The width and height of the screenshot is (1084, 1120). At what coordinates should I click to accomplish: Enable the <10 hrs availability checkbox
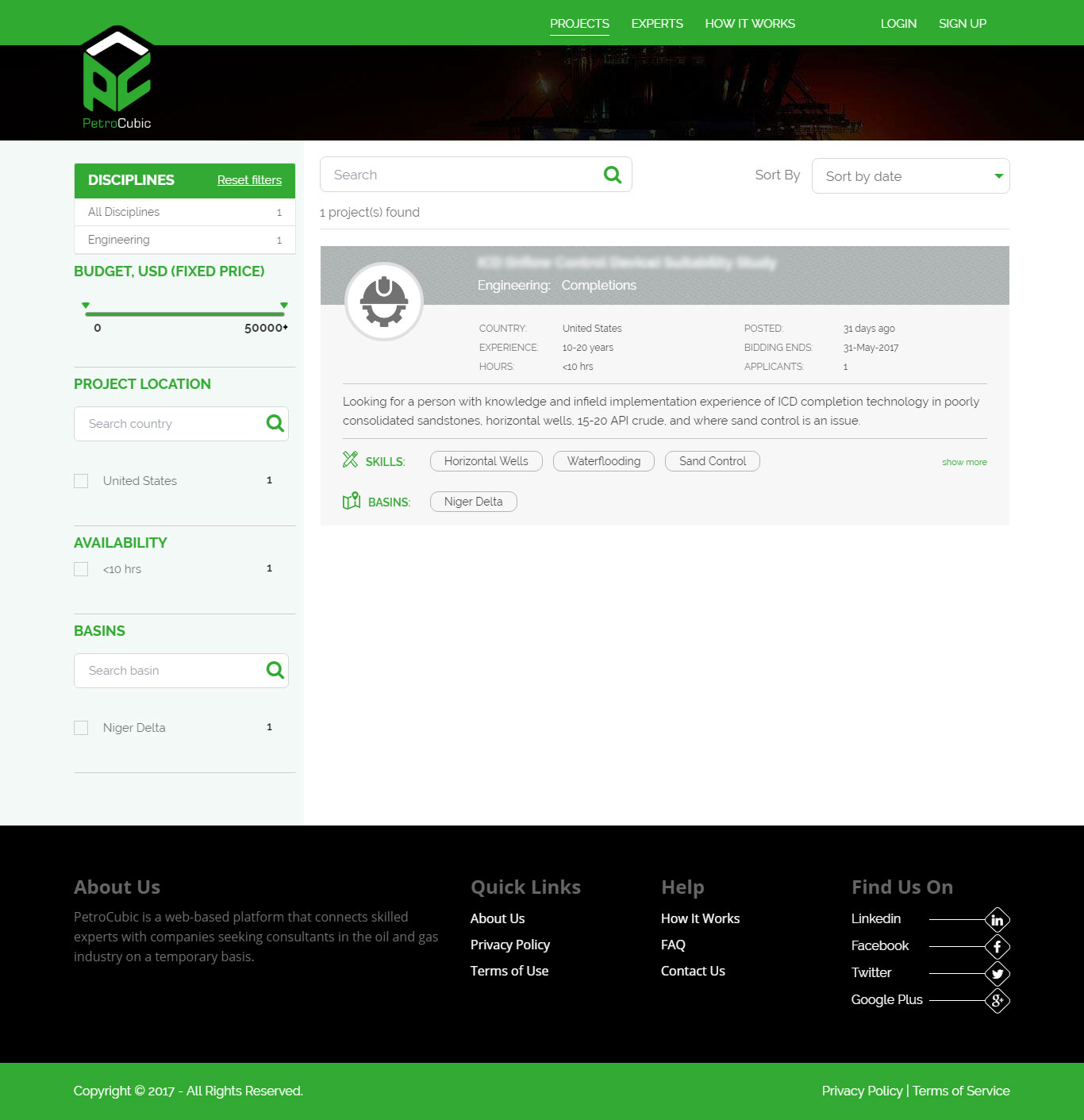coord(80,568)
